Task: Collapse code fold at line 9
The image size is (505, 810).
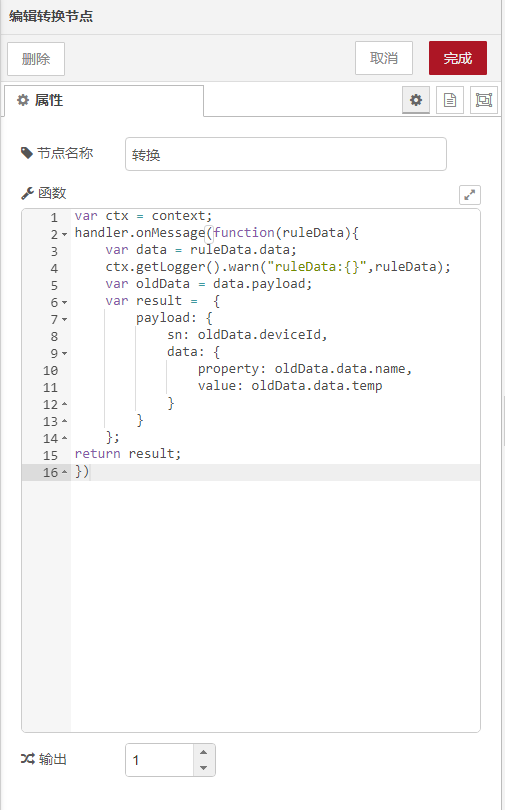Action: pyautogui.click(x=65, y=354)
